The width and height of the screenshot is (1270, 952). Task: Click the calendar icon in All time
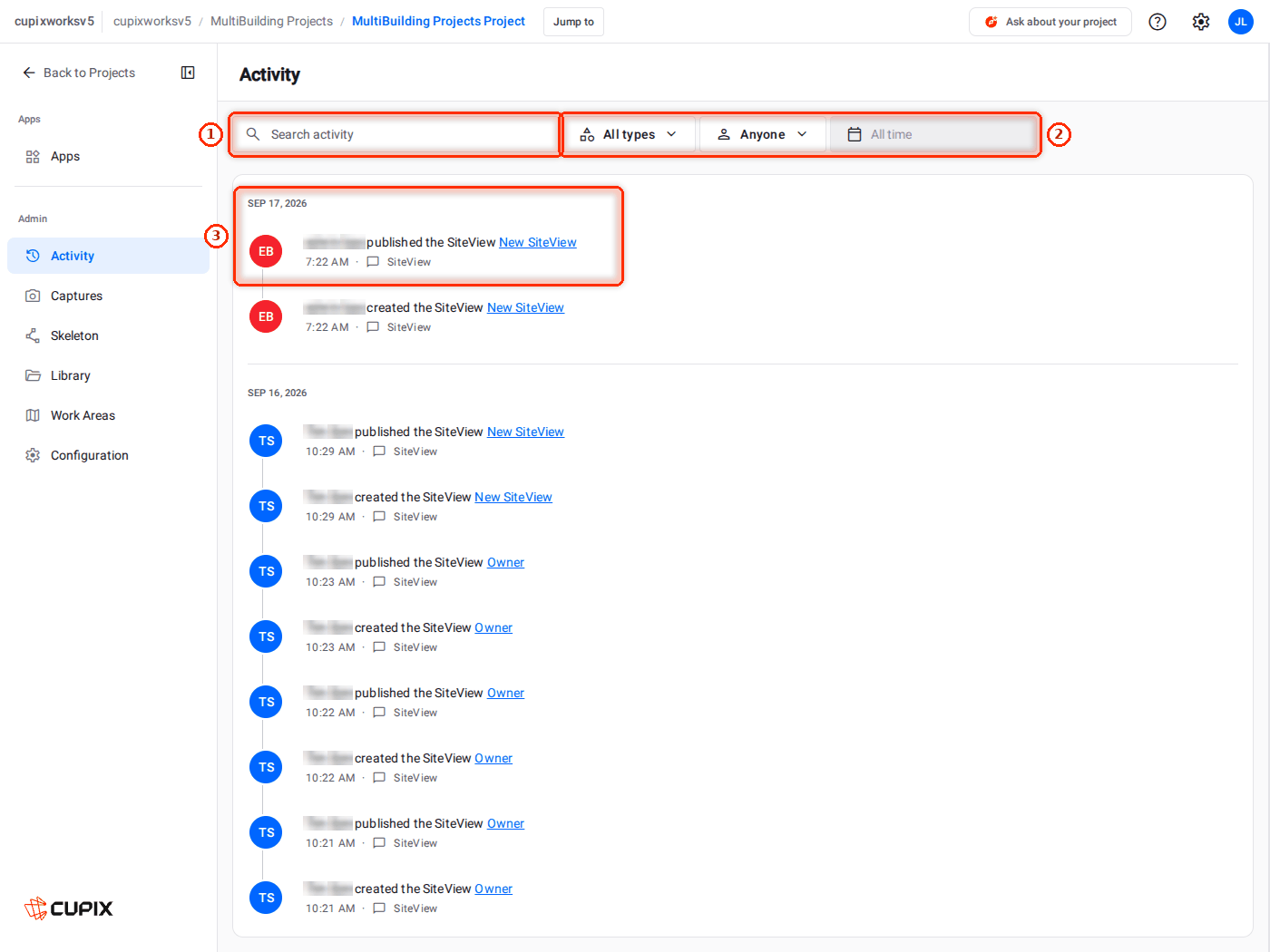pyautogui.click(x=855, y=134)
